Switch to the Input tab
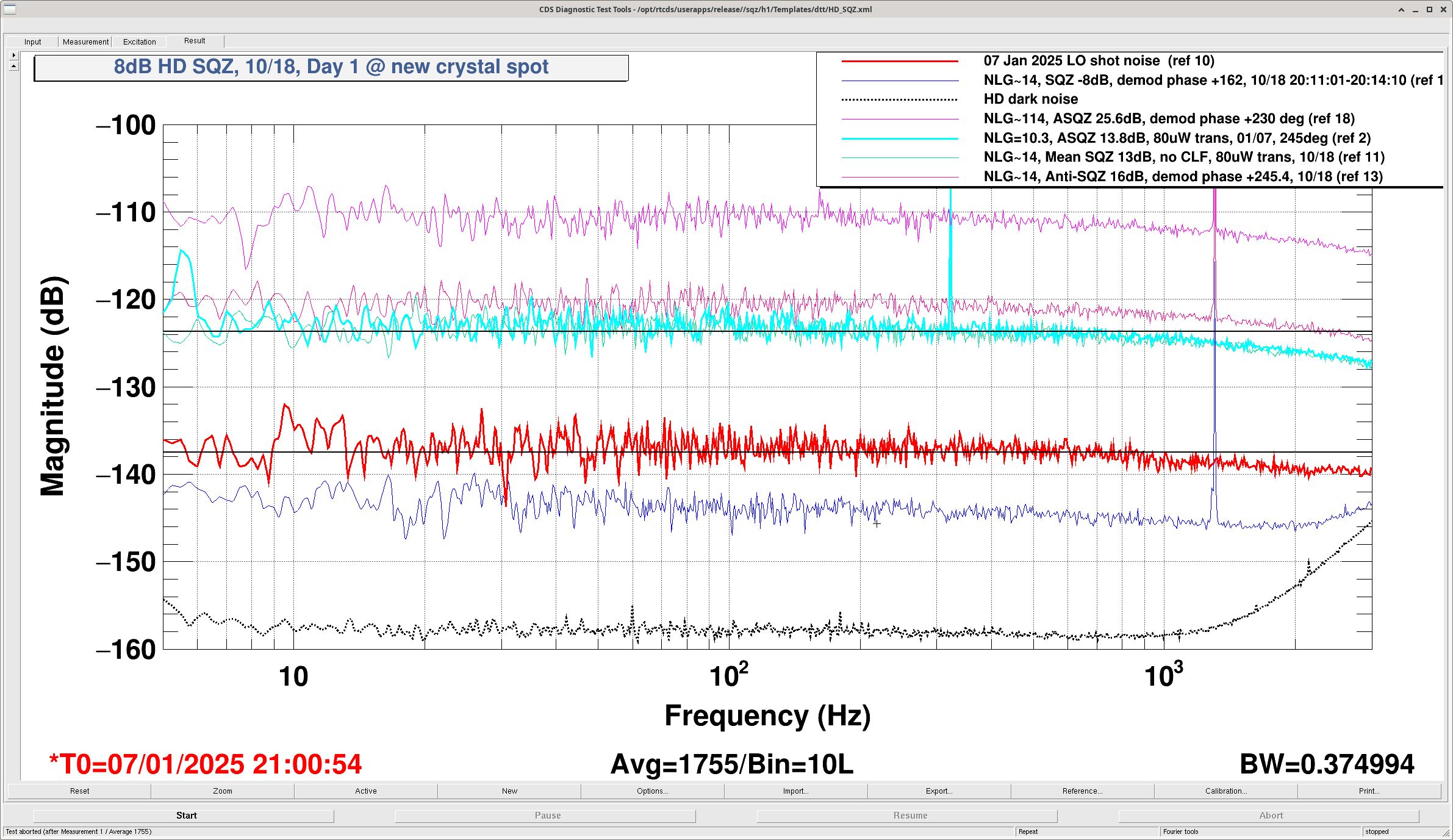The width and height of the screenshot is (1453, 840). [32, 41]
